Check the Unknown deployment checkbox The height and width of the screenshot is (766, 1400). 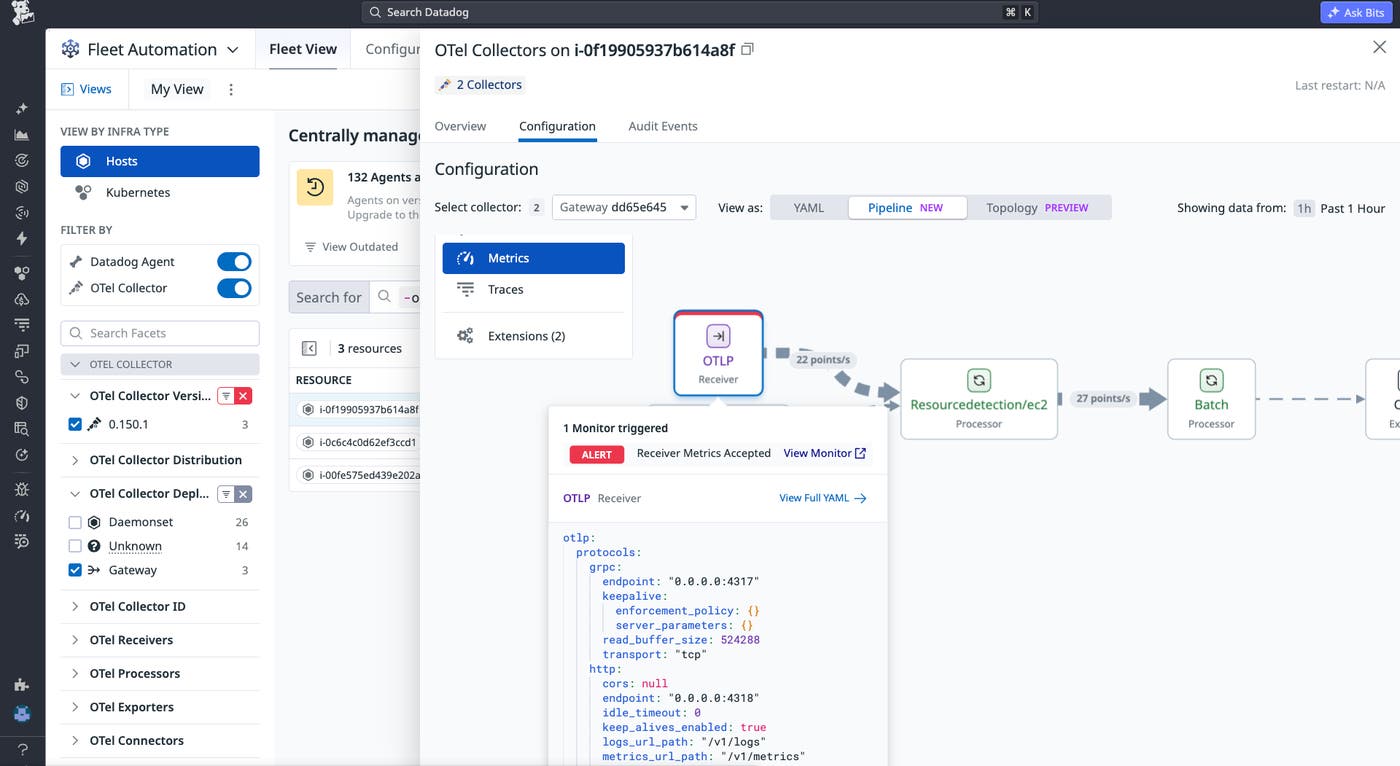(x=75, y=546)
